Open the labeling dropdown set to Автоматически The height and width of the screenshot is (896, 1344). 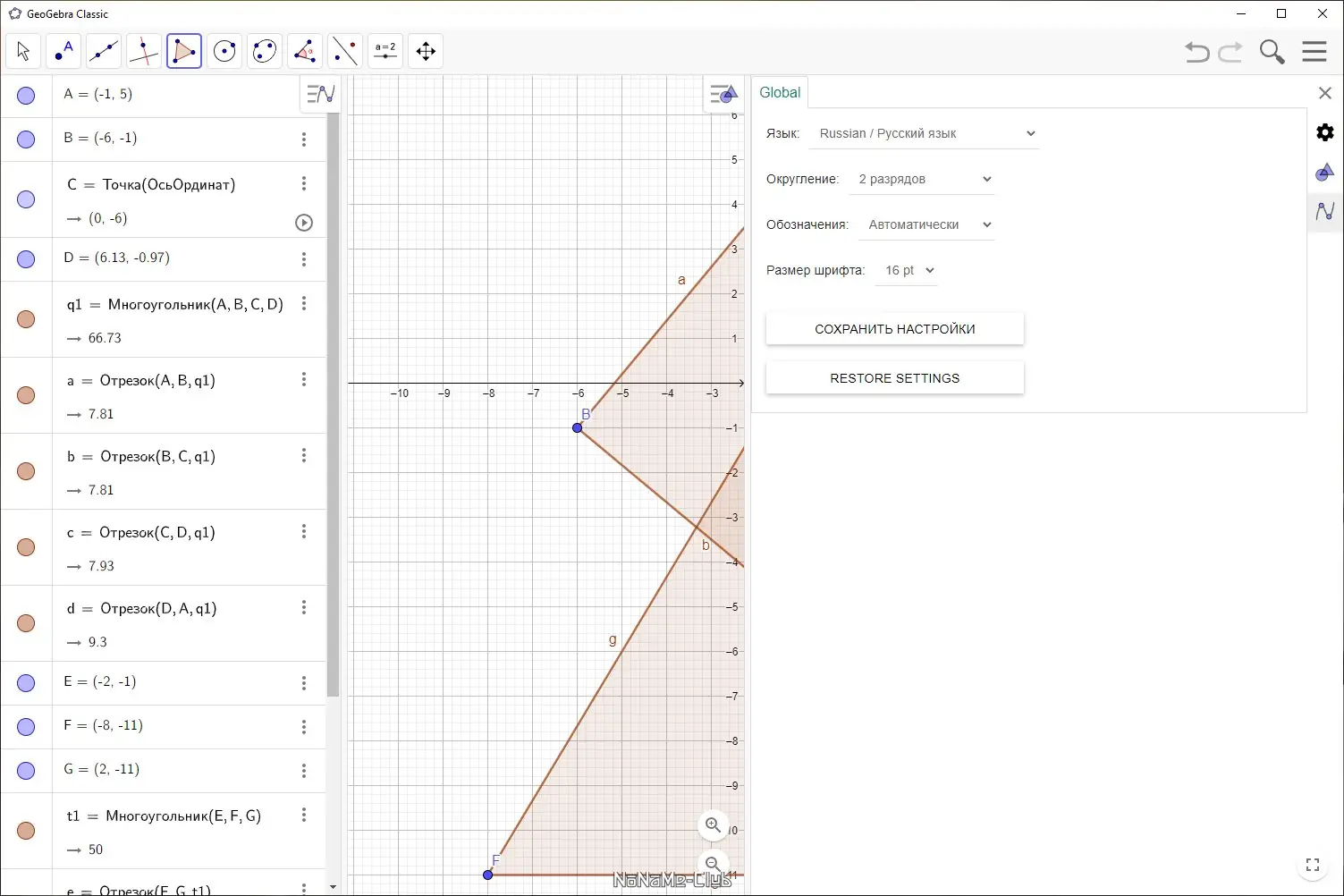[926, 225]
